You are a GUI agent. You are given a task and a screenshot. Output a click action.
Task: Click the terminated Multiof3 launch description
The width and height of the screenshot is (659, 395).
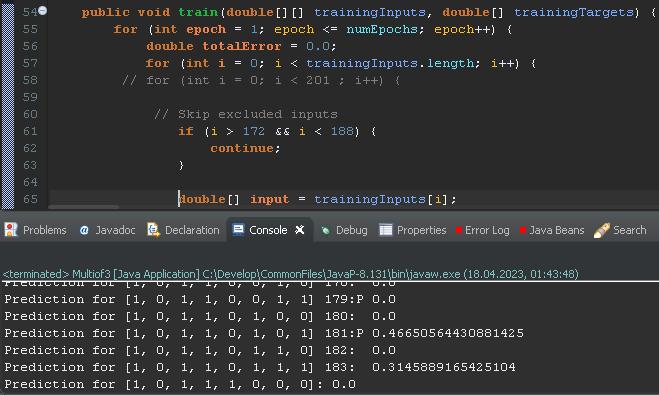pyautogui.click(x=290, y=274)
